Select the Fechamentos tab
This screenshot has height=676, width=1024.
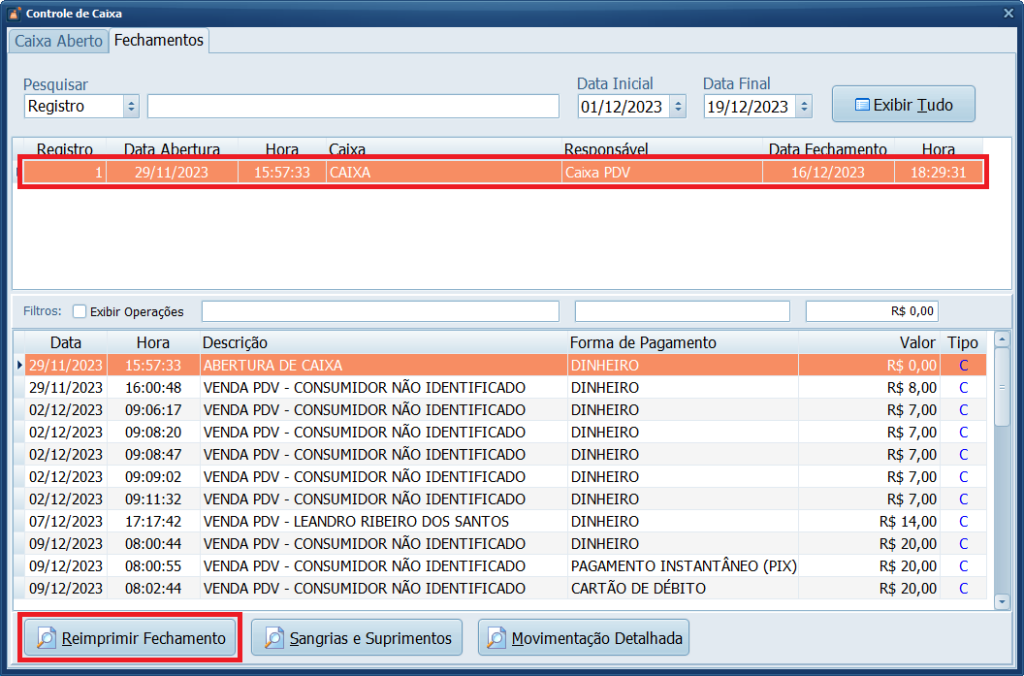pos(158,40)
